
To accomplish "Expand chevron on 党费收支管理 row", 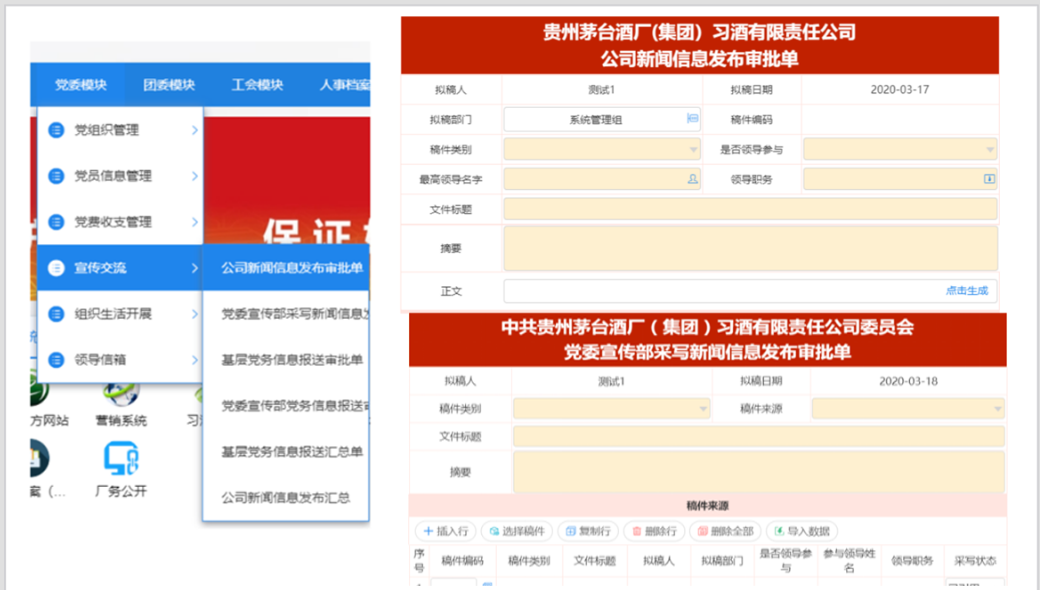I will click(194, 221).
